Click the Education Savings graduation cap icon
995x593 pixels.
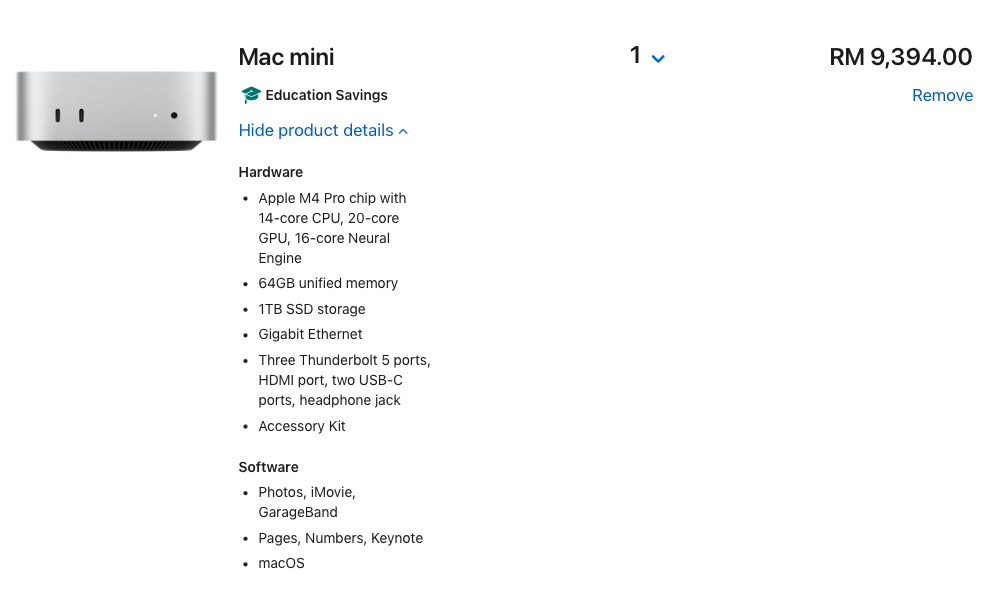(250, 95)
